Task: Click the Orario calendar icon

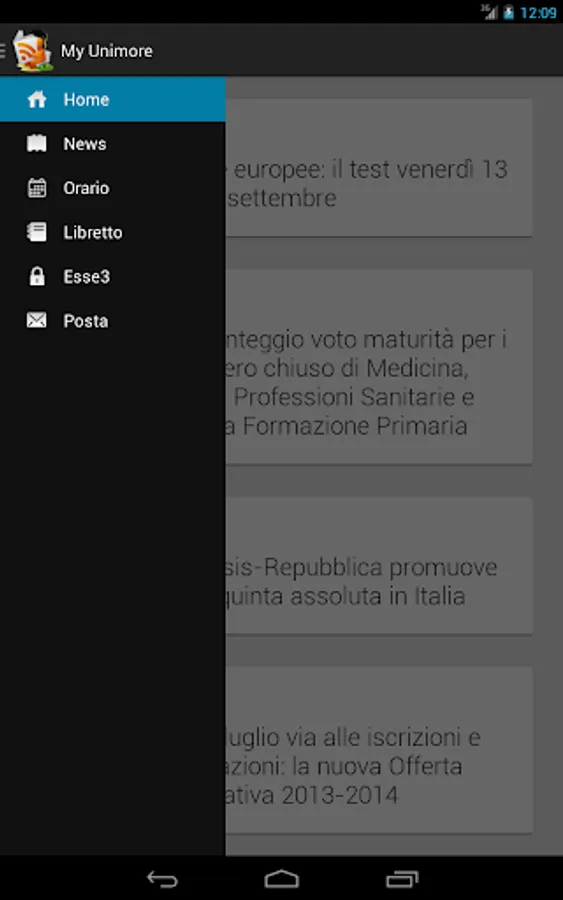Action: 37,188
